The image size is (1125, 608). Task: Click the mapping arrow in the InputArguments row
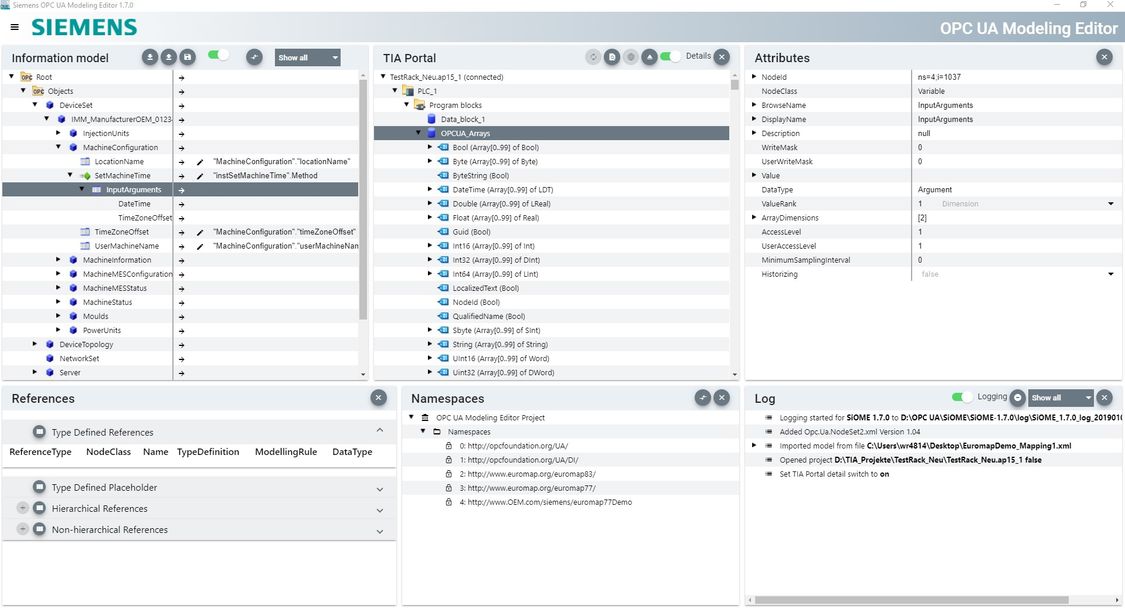(x=182, y=190)
